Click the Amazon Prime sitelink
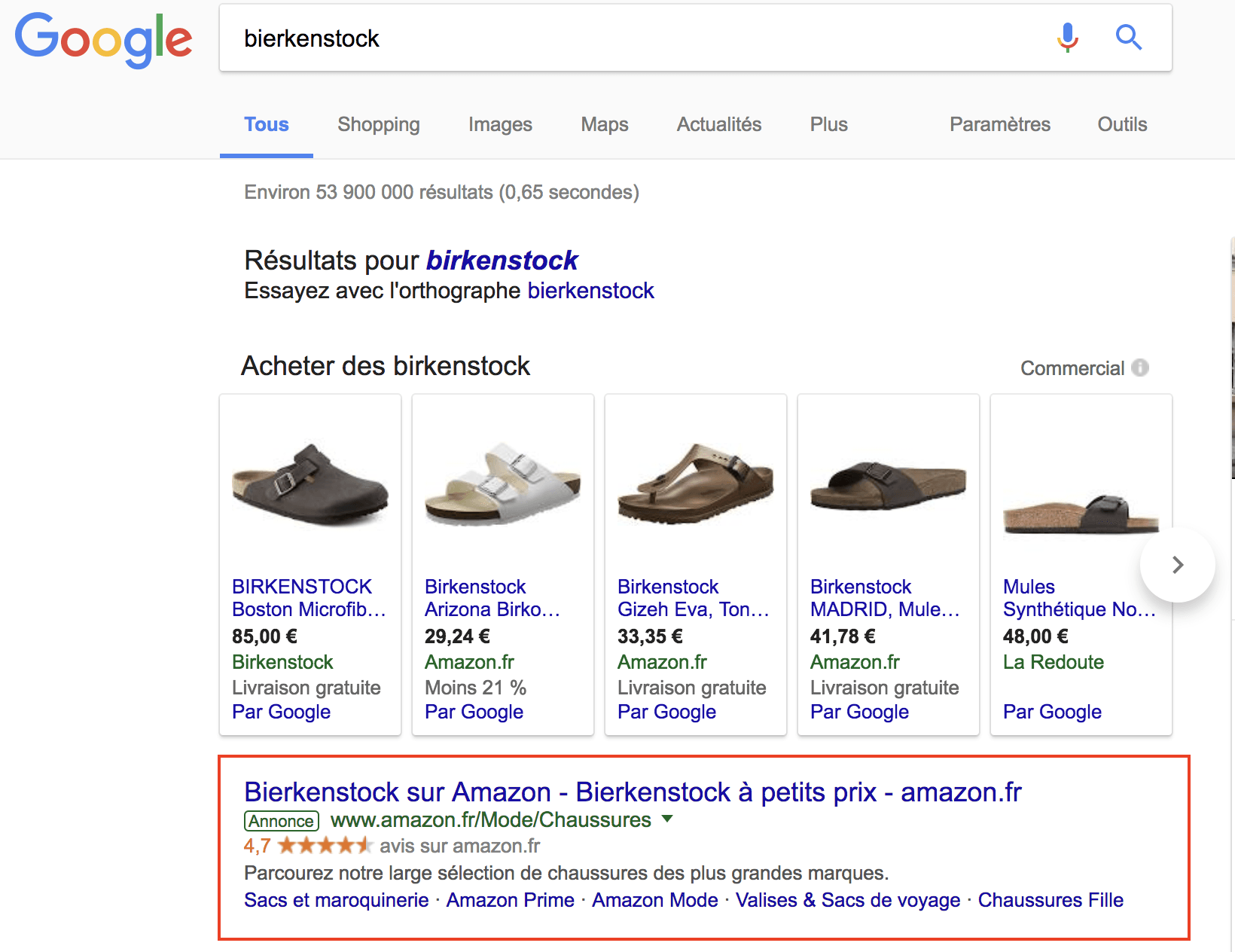The height and width of the screenshot is (952, 1235). point(510,900)
